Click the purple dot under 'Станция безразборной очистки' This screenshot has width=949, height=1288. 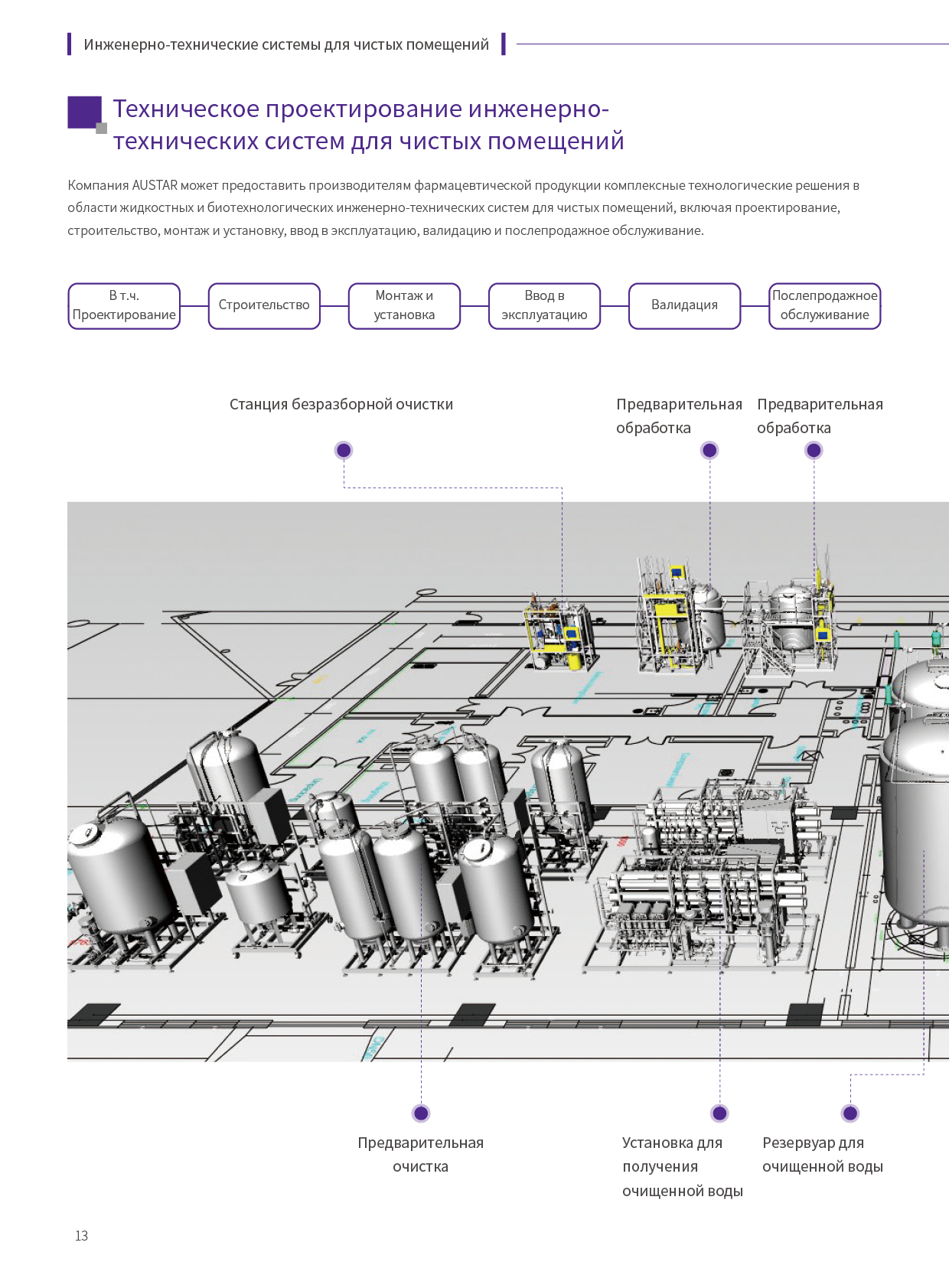[x=344, y=450]
